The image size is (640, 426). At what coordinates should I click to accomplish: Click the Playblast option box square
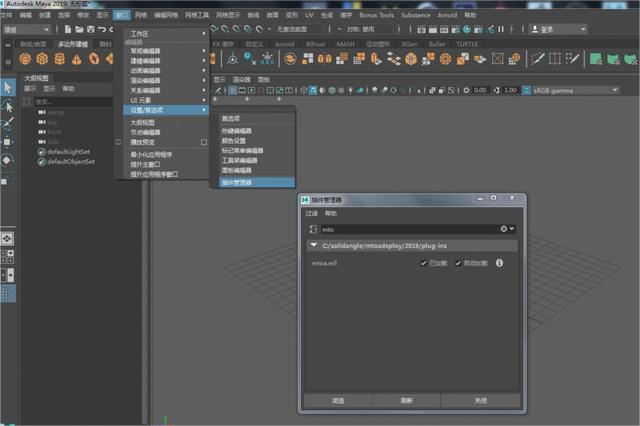(204, 142)
